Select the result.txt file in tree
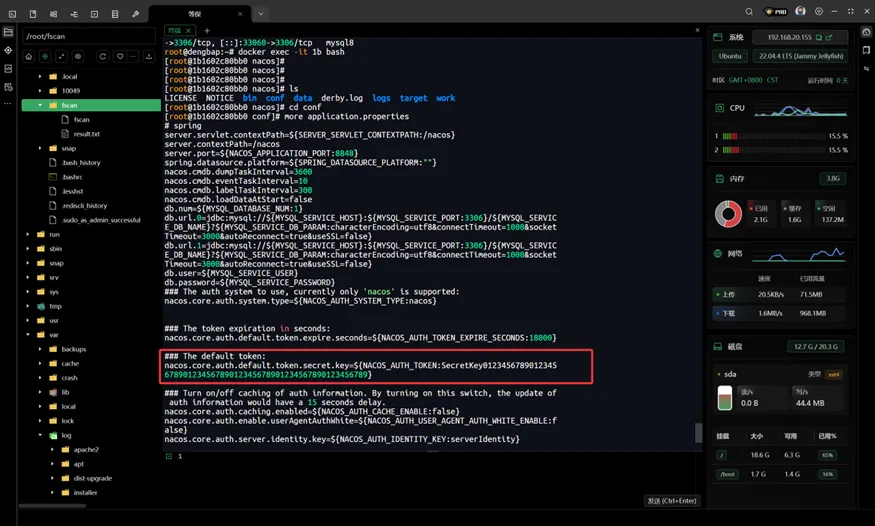 click(x=86, y=133)
